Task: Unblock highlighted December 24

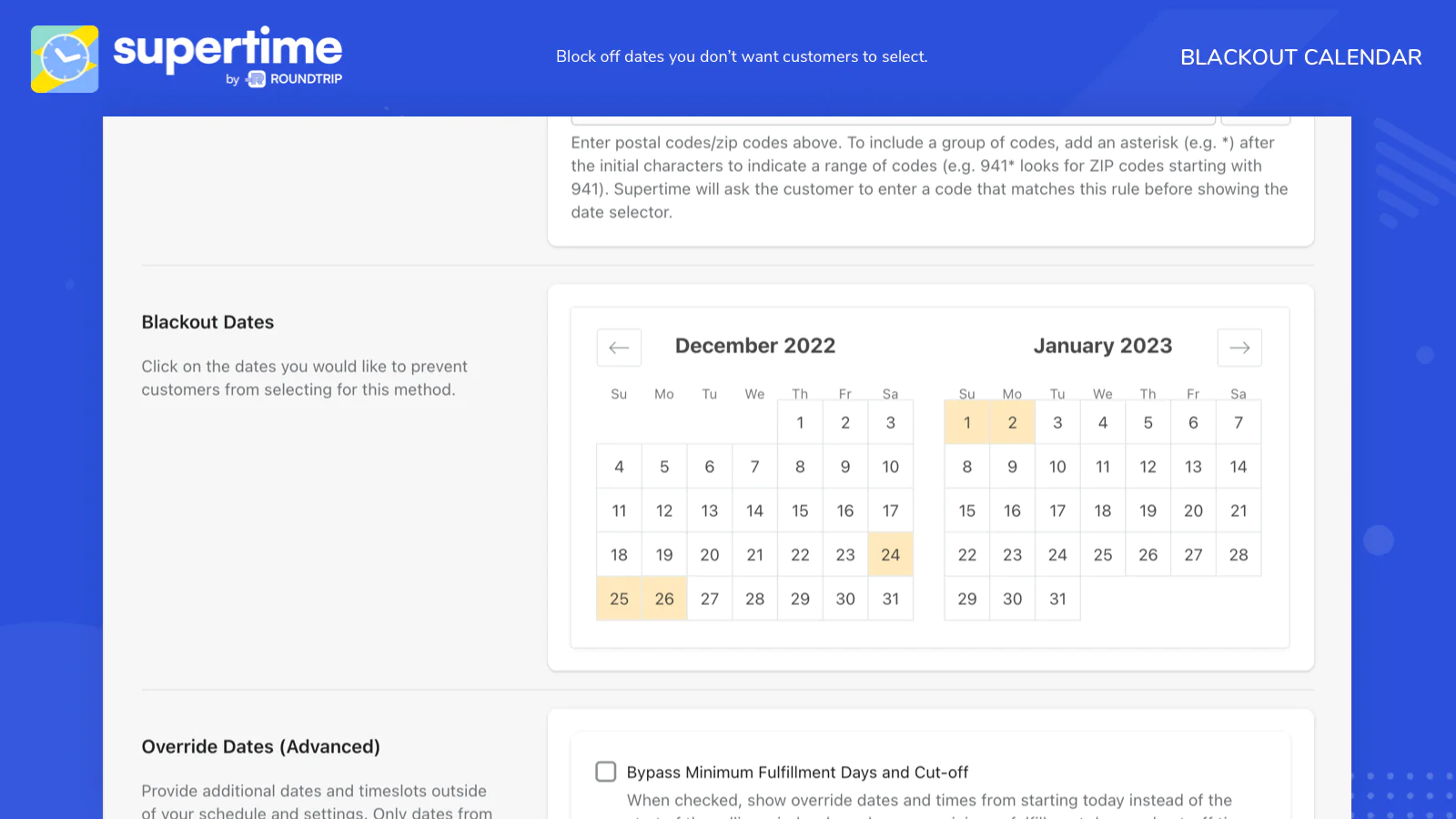Action: pyautogui.click(x=891, y=554)
